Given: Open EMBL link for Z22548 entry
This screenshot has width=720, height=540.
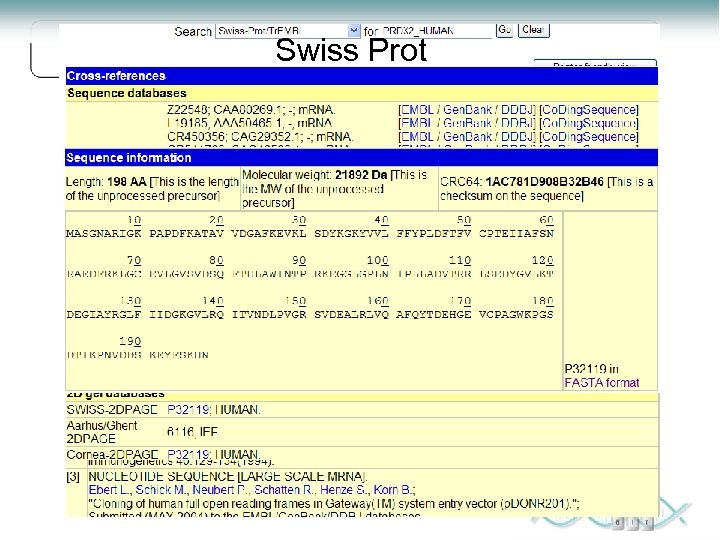Looking at the screenshot, I should pos(418,110).
